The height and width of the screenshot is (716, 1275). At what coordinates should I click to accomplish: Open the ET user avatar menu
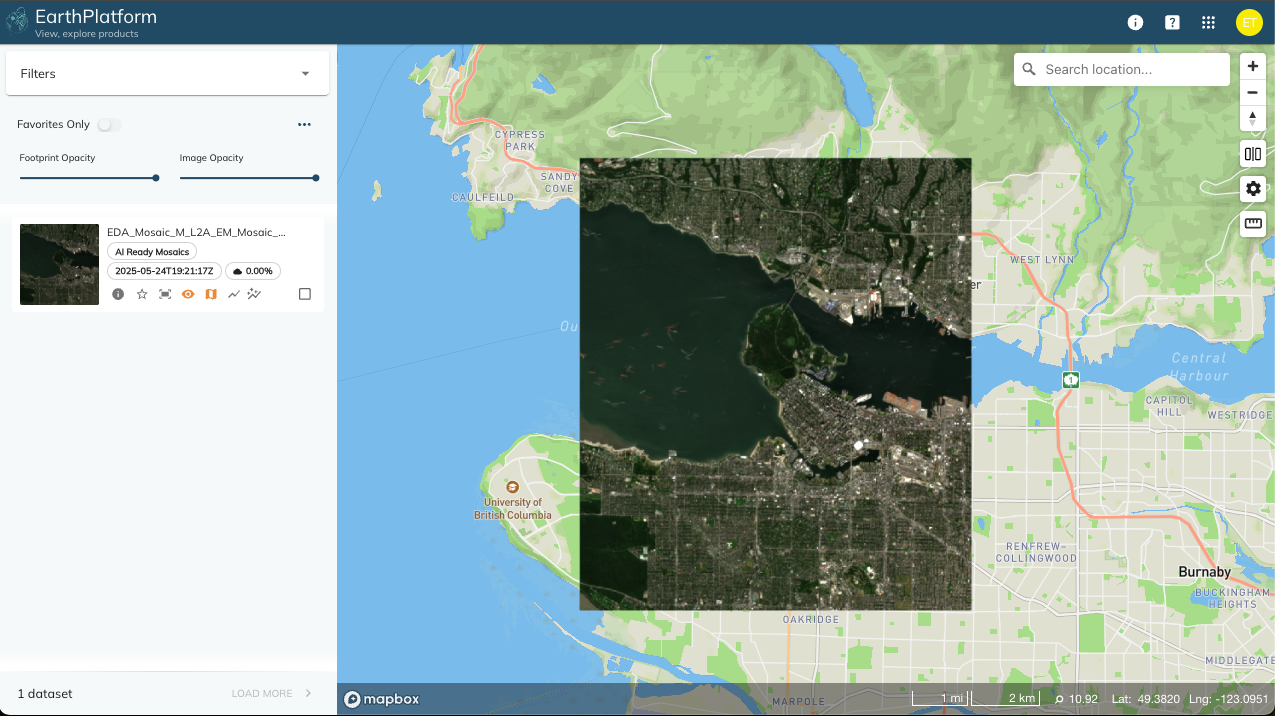tap(1249, 22)
